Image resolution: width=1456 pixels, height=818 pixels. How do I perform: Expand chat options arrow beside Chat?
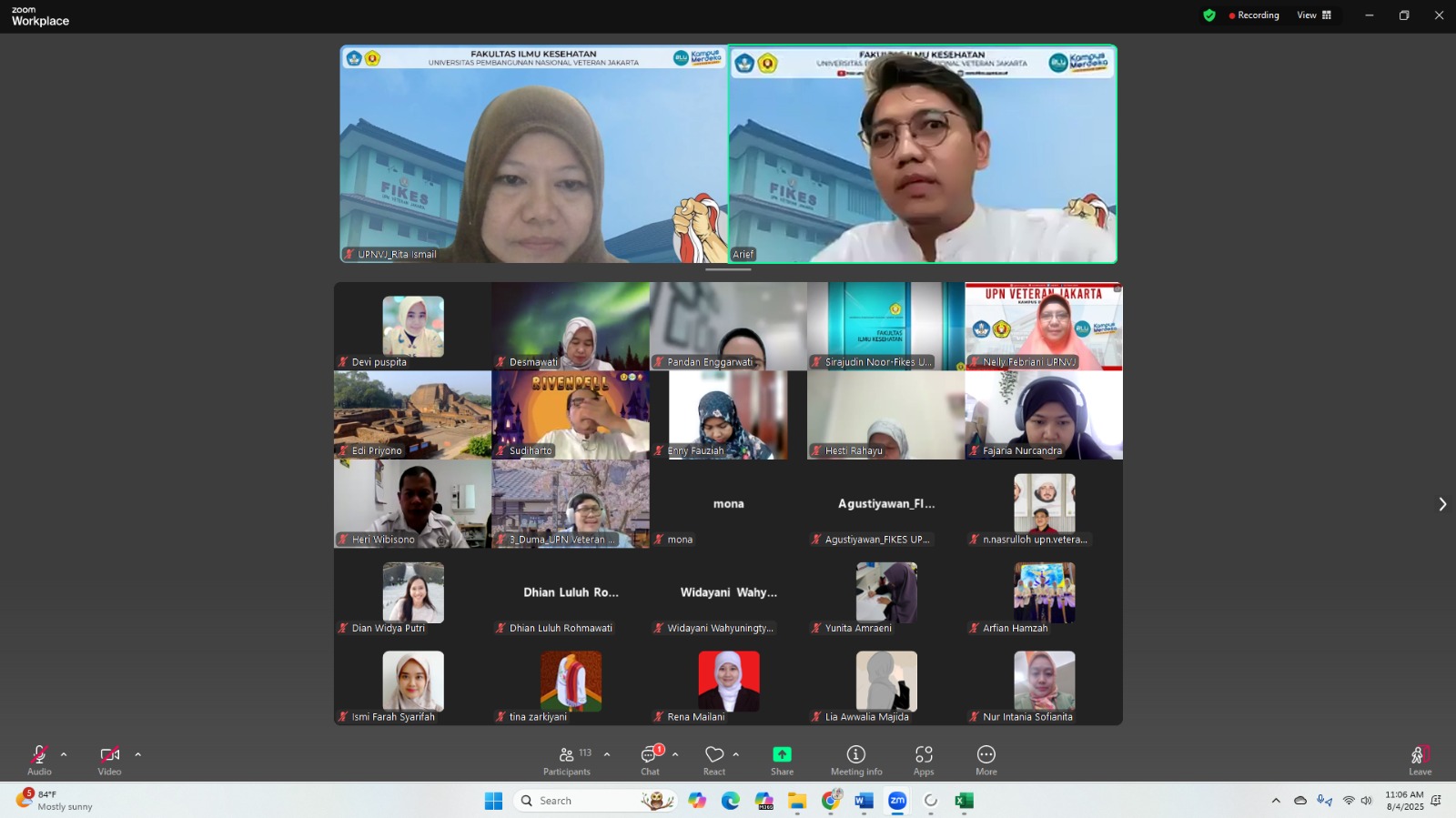(x=675, y=754)
